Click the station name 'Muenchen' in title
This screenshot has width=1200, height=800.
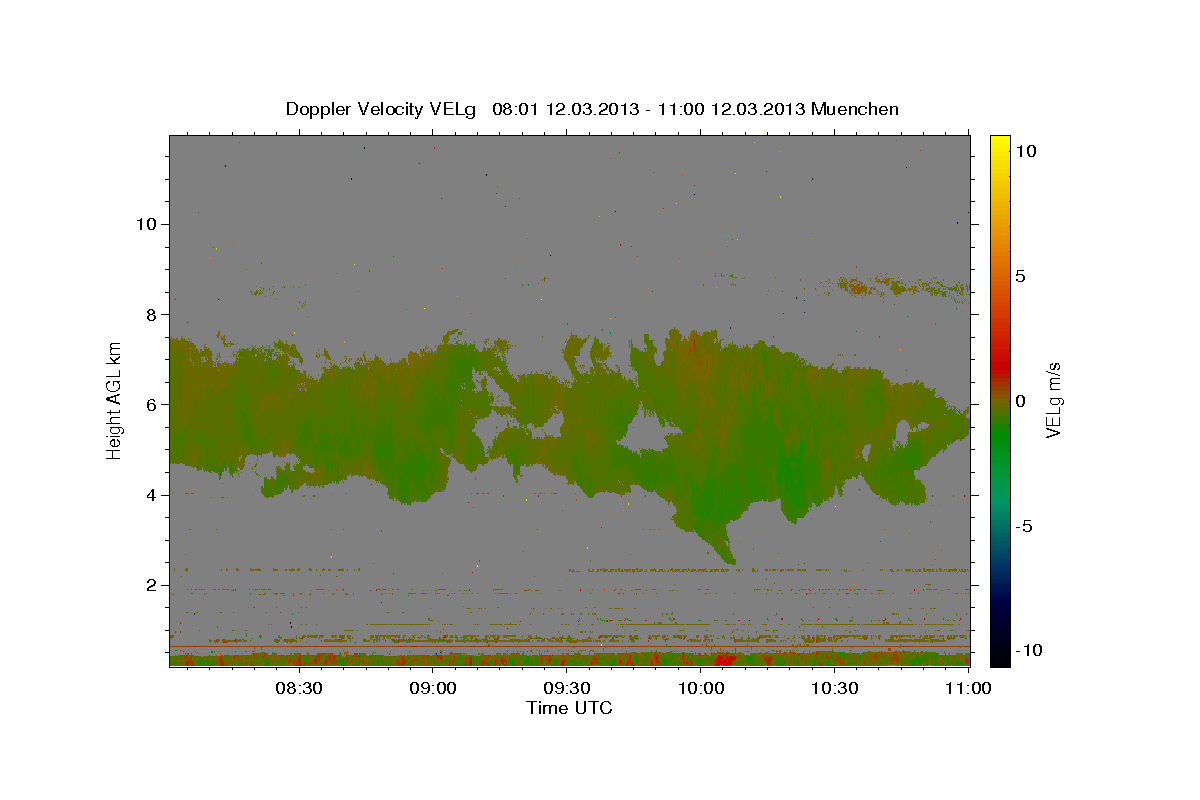click(x=855, y=109)
